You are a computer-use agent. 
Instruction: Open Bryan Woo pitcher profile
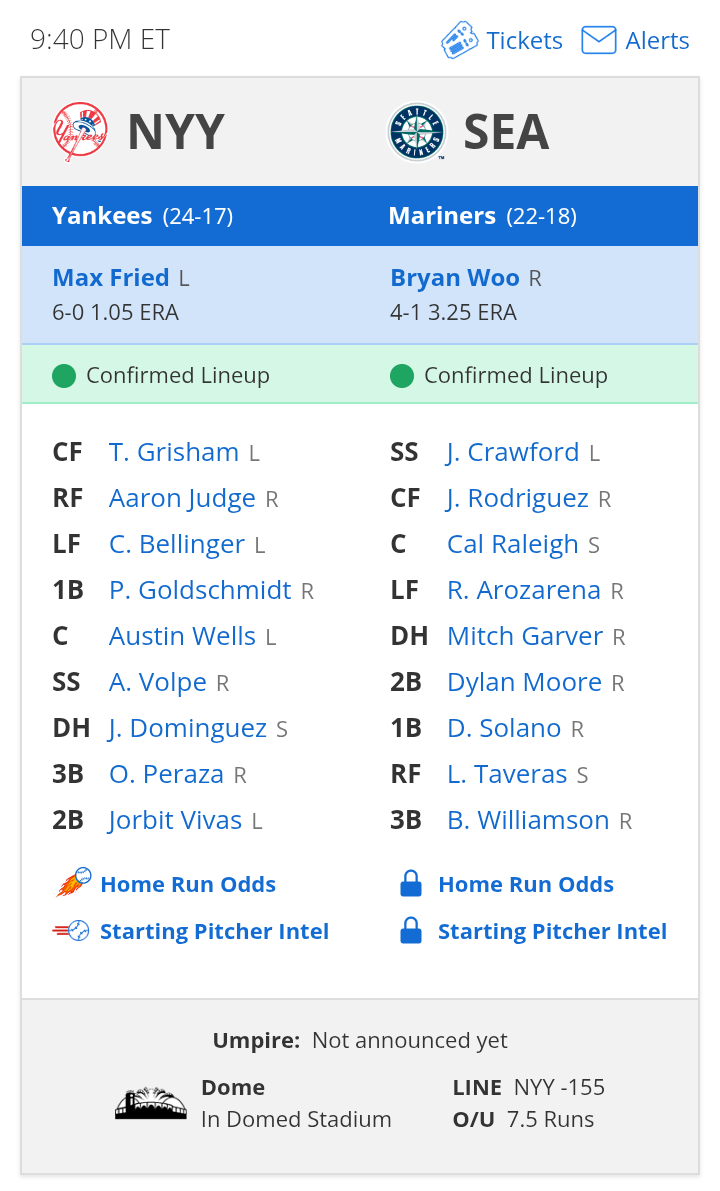tap(455, 277)
